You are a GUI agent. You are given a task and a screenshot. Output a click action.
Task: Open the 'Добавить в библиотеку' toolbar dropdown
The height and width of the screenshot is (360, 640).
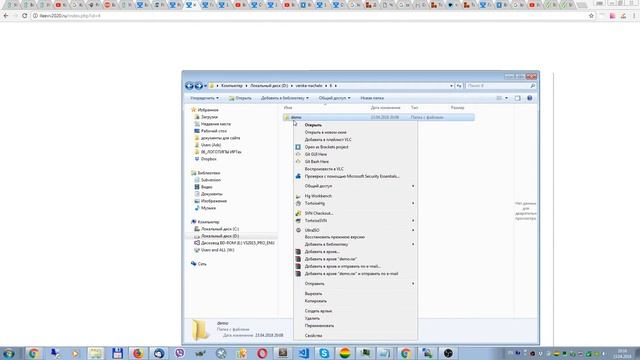[284, 98]
